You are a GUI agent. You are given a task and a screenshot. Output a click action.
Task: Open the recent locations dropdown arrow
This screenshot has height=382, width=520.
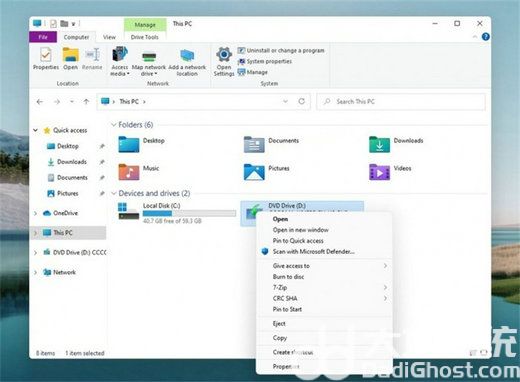(x=72, y=102)
